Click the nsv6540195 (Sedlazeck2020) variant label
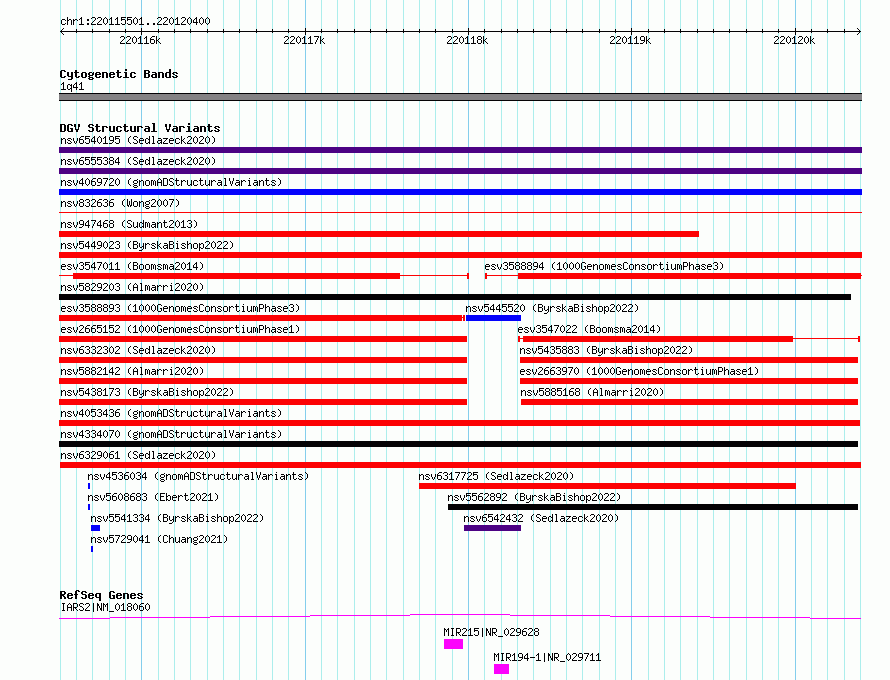 [x=138, y=140]
